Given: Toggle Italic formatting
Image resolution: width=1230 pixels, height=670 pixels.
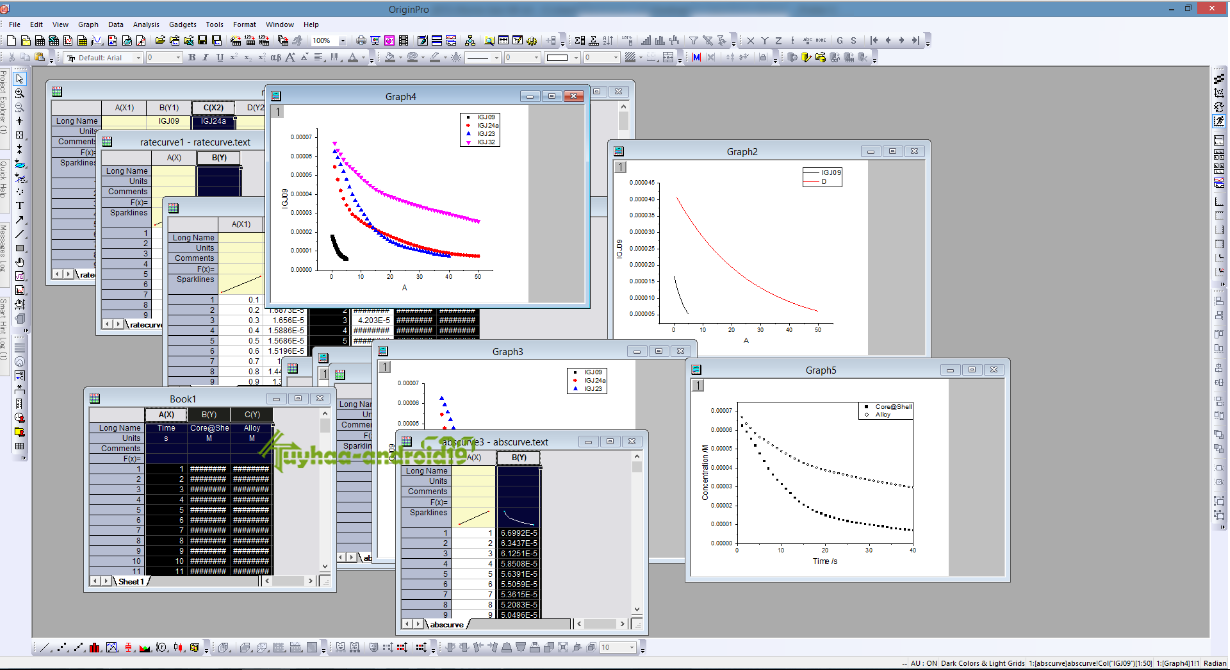Looking at the screenshot, I should click(205, 58).
